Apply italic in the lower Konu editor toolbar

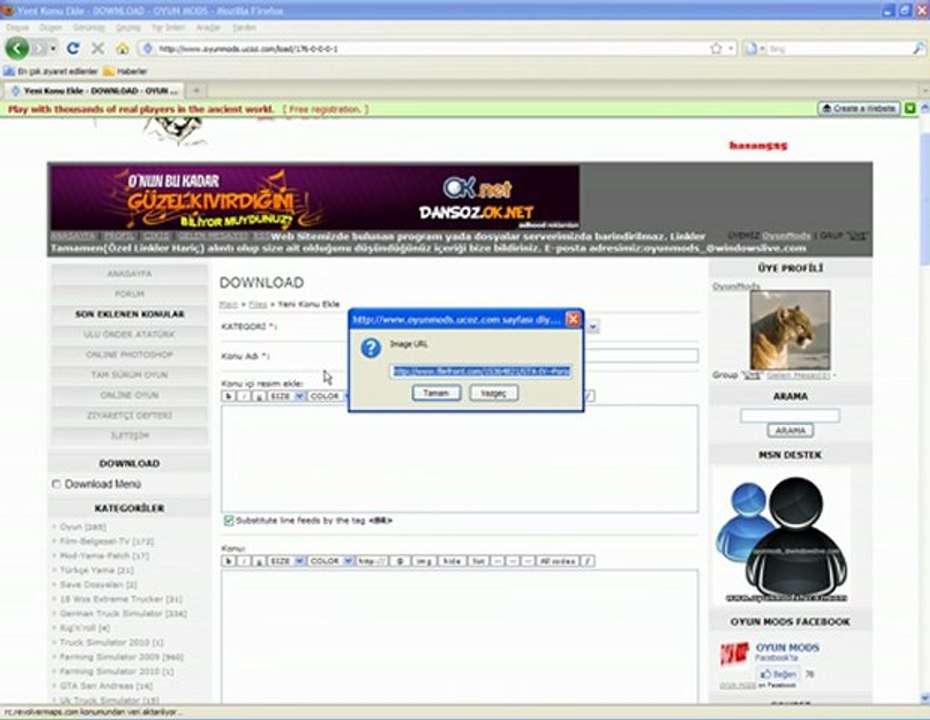(x=244, y=561)
